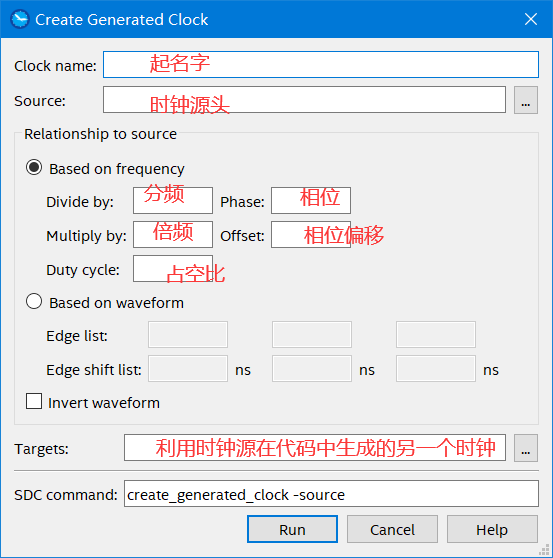Click the Multiply by field
The width and height of the screenshot is (553, 558).
click(173, 235)
